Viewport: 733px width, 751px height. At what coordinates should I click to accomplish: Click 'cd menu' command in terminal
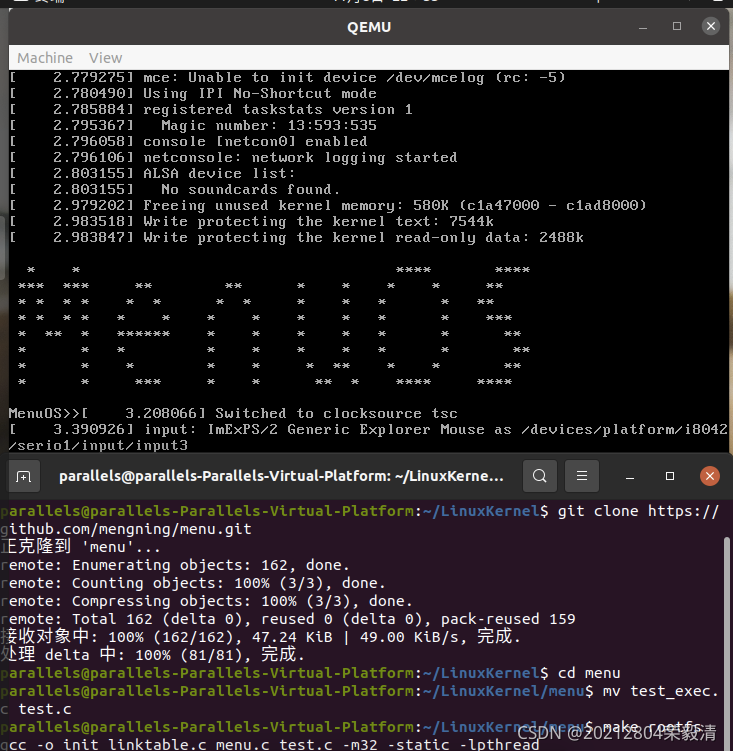pyautogui.click(x=589, y=673)
